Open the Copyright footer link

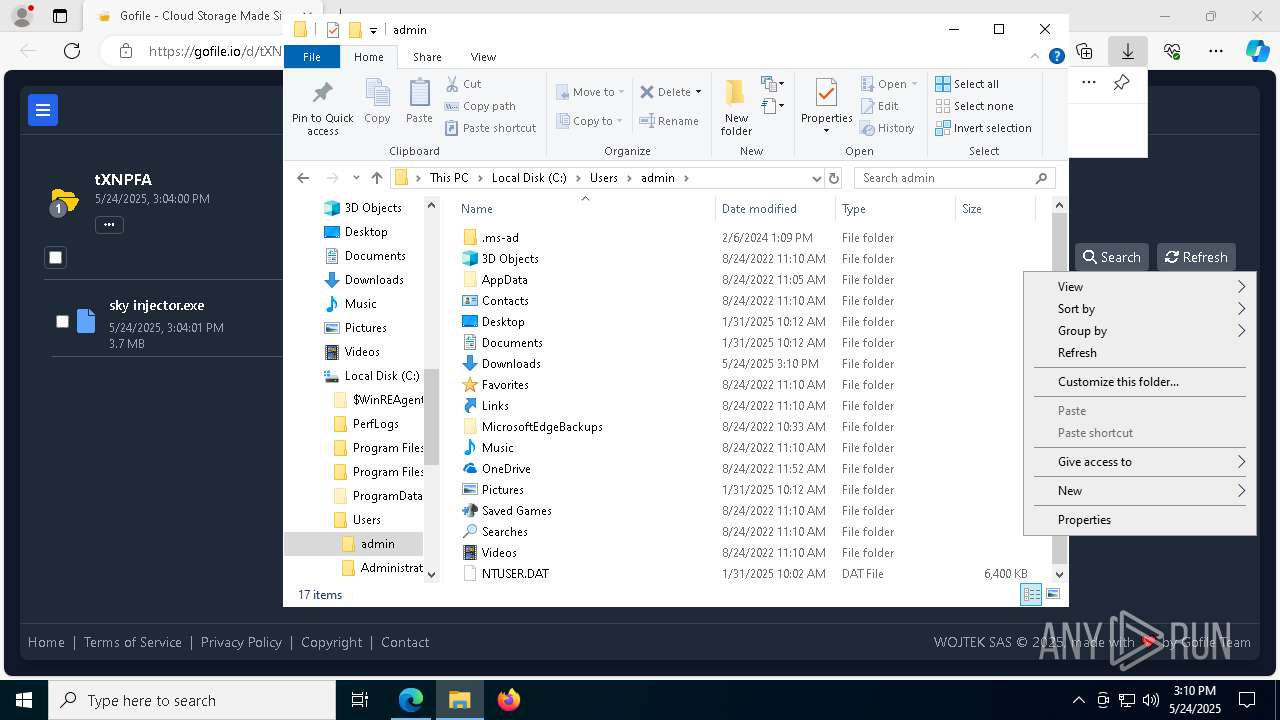[x=332, y=642]
